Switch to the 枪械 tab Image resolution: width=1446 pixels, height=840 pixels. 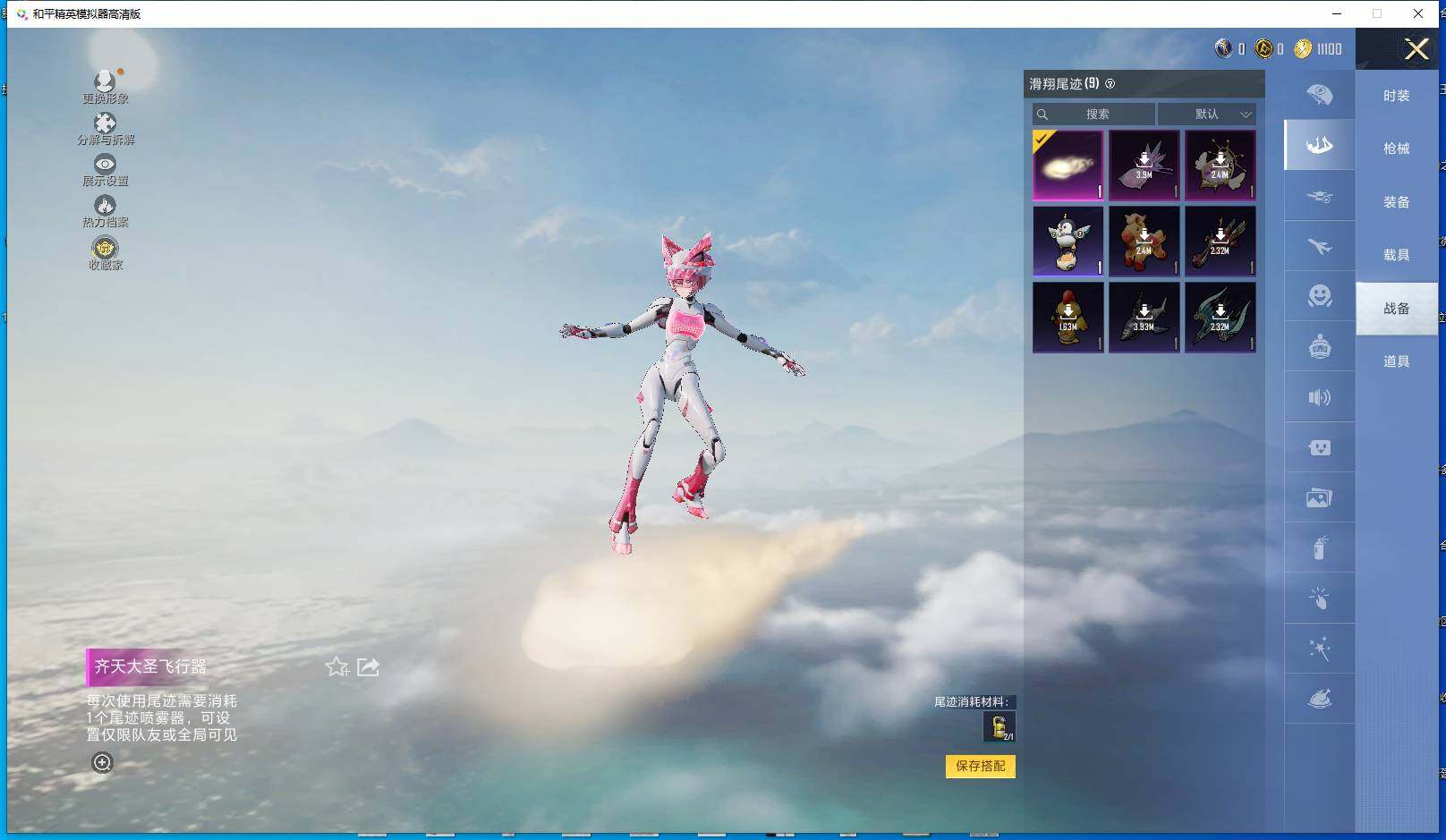click(x=1396, y=148)
